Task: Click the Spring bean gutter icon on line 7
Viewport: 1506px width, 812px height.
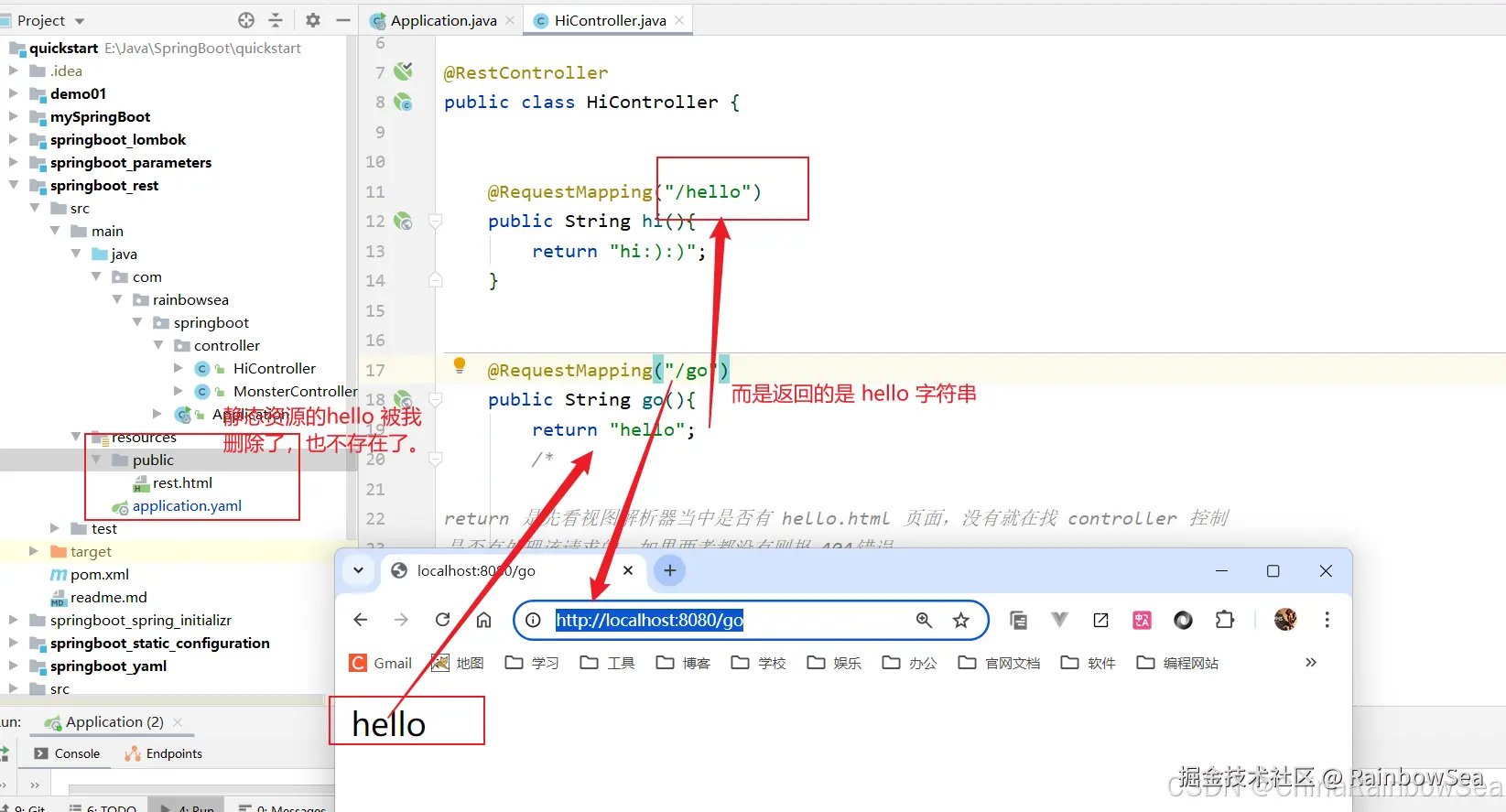Action: click(403, 71)
